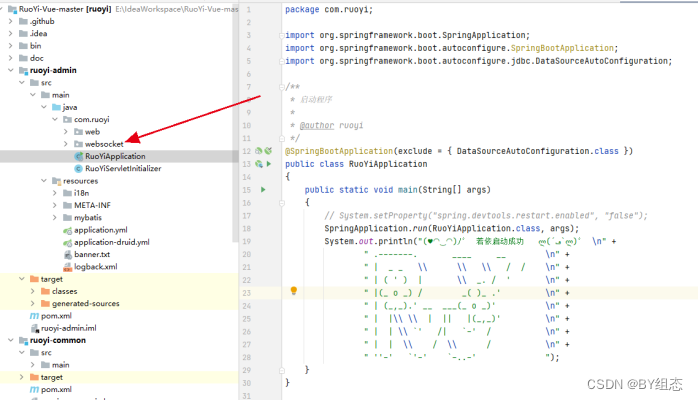Image resolution: width=698 pixels, height=400 pixels.
Task: Open RuoYiServletInitializer in the project tree
Action: coord(122,169)
